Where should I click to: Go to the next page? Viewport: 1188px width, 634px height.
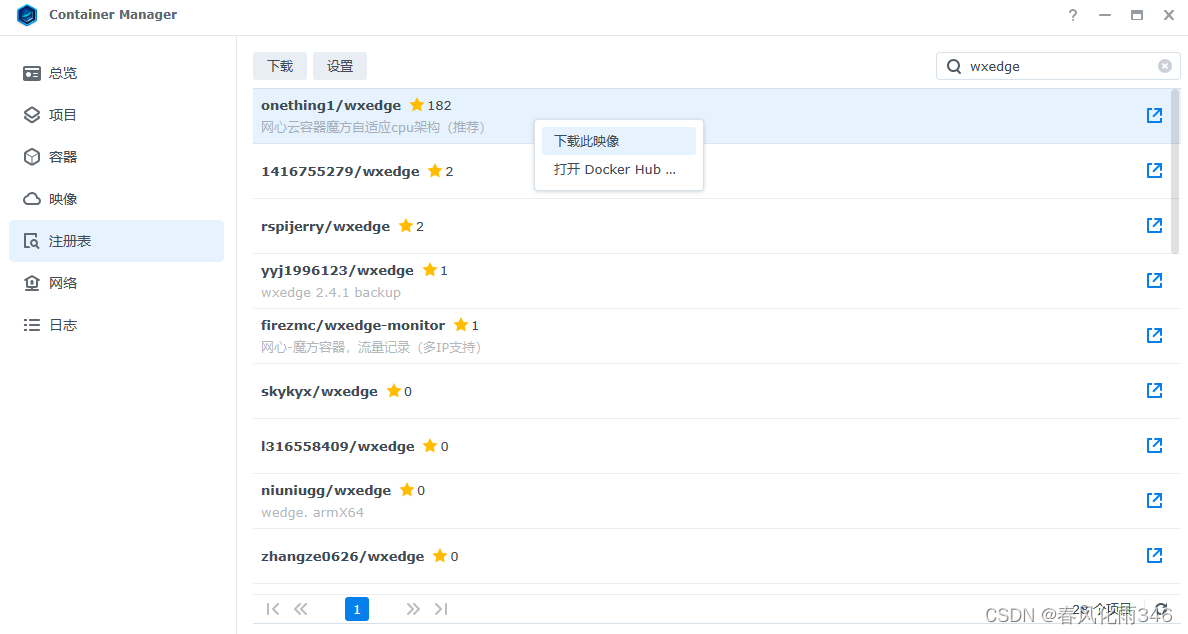(x=413, y=609)
